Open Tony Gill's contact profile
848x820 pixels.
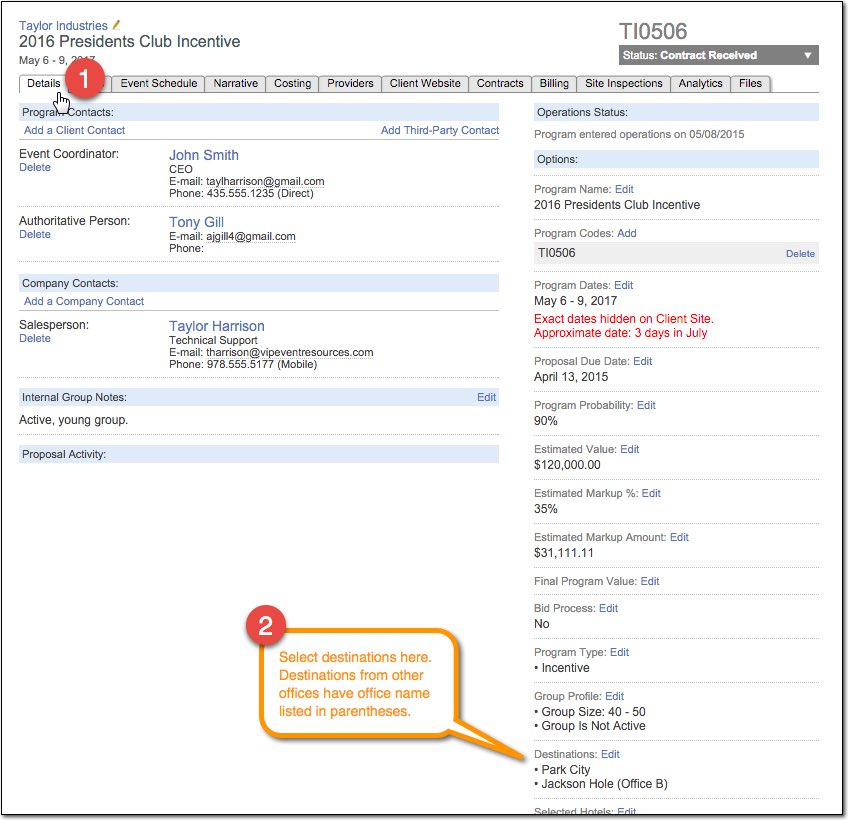(x=196, y=222)
